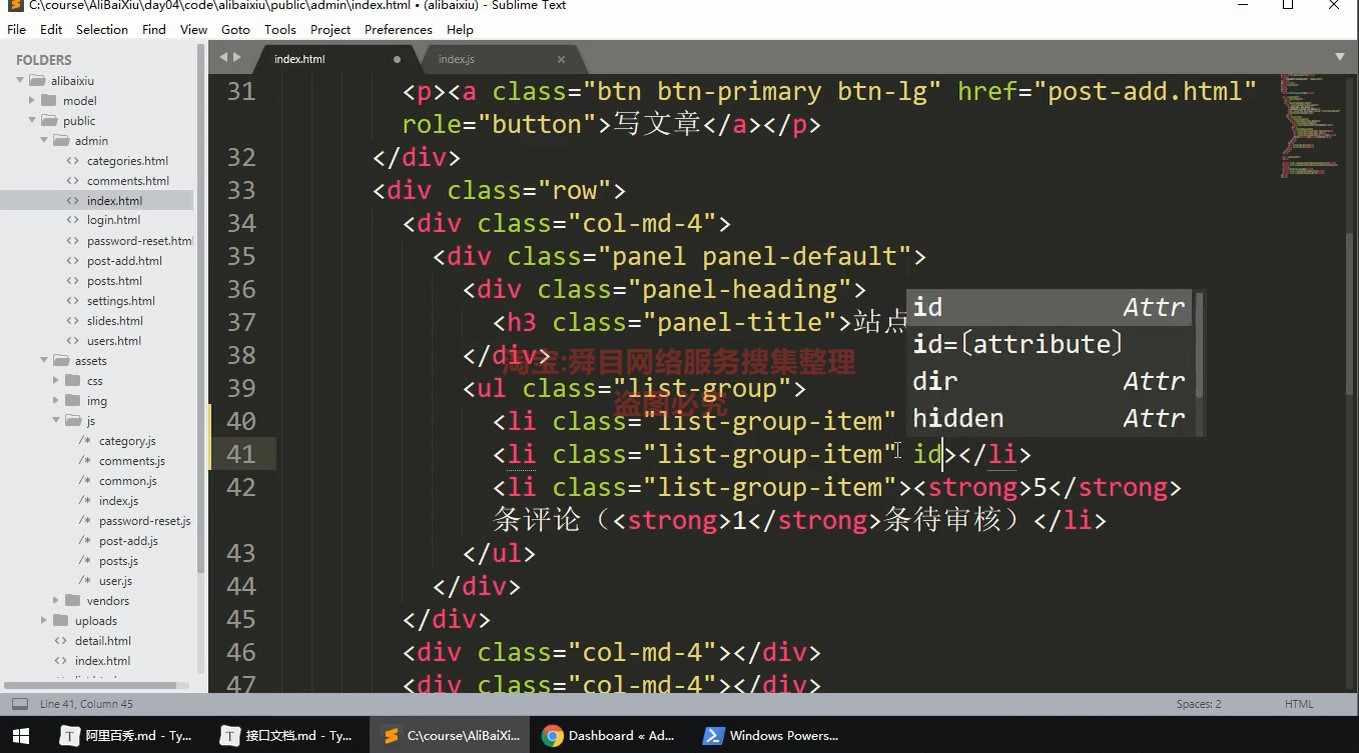Open the Selection menu
The height and width of the screenshot is (753, 1359).
(102, 30)
